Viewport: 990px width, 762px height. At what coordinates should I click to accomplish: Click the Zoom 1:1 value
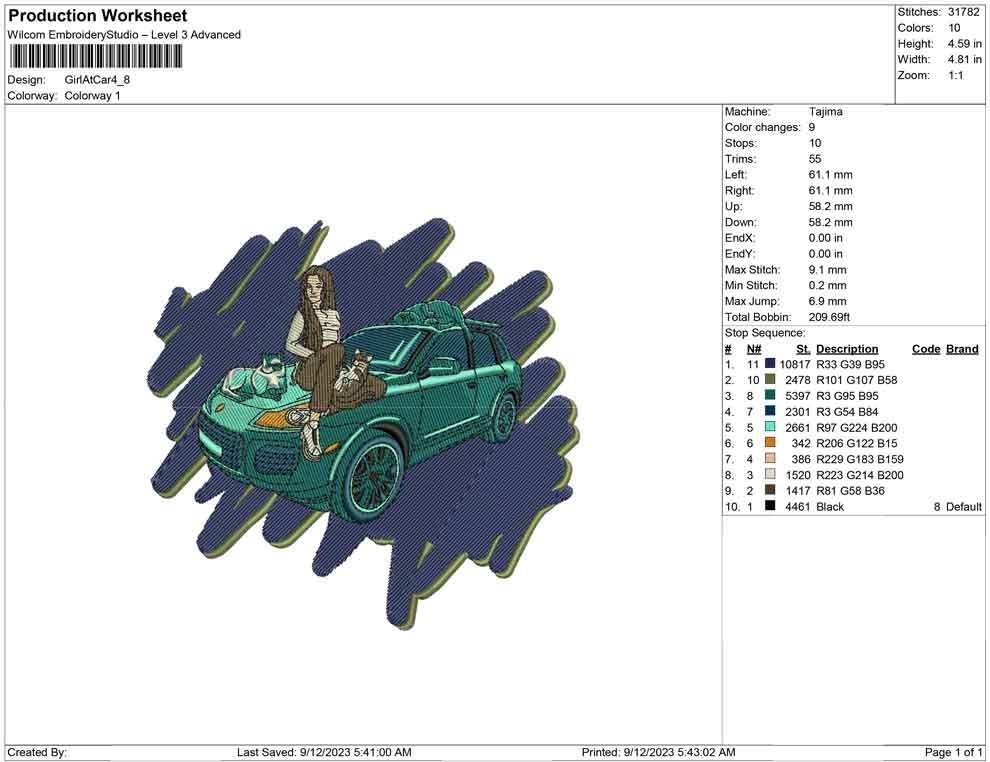955,76
